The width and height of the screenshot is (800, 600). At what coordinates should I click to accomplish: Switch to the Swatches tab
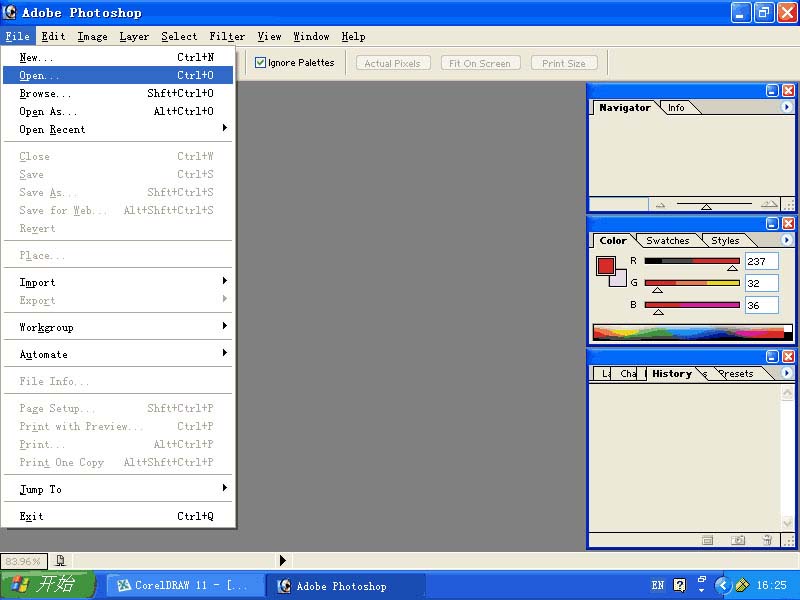click(667, 240)
